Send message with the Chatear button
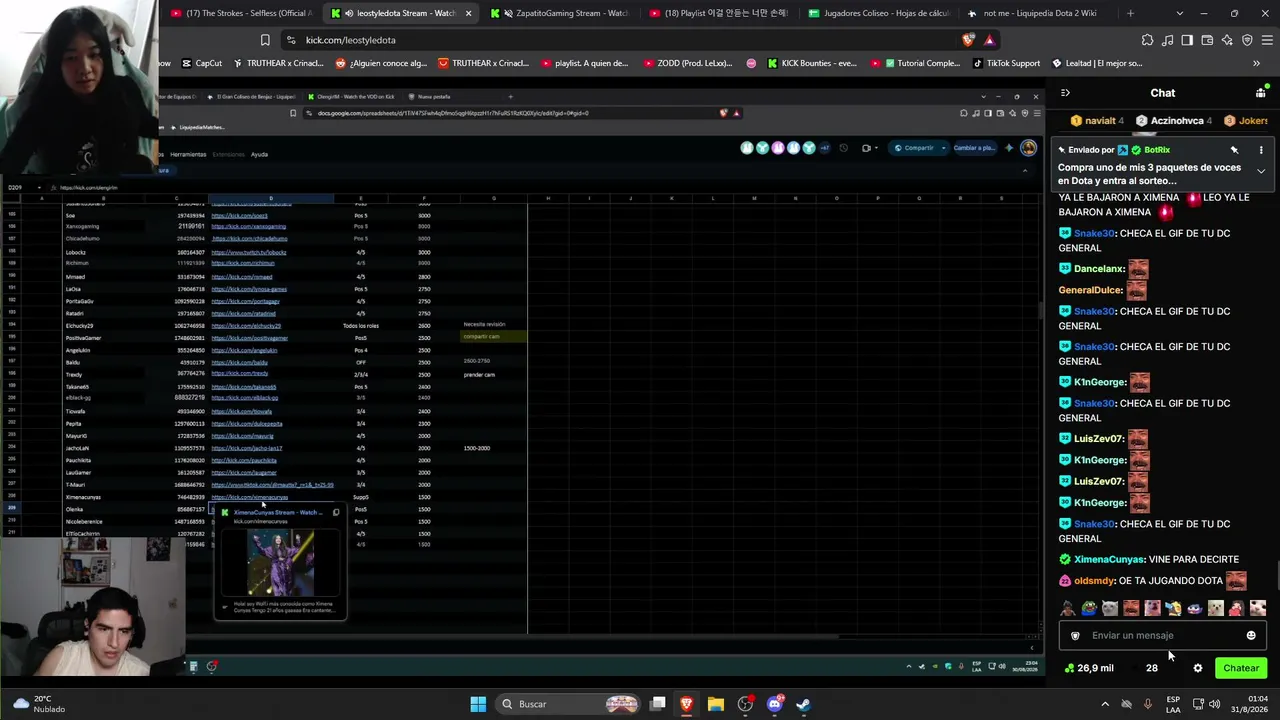1280x720 pixels. 1241,668
